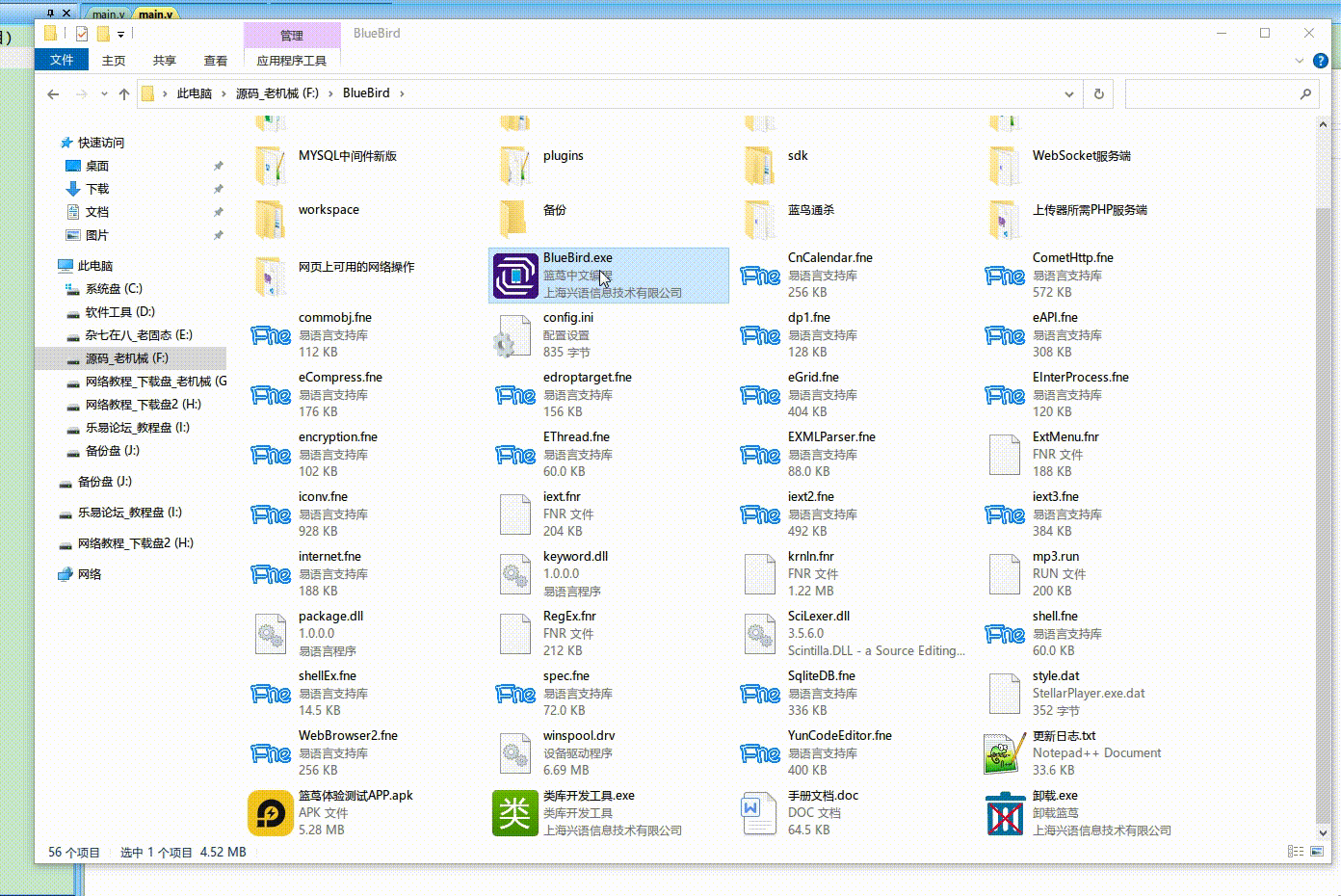This screenshot has width=1341, height=896.
Task: Navigate back using the back arrow
Action: click(x=54, y=94)
